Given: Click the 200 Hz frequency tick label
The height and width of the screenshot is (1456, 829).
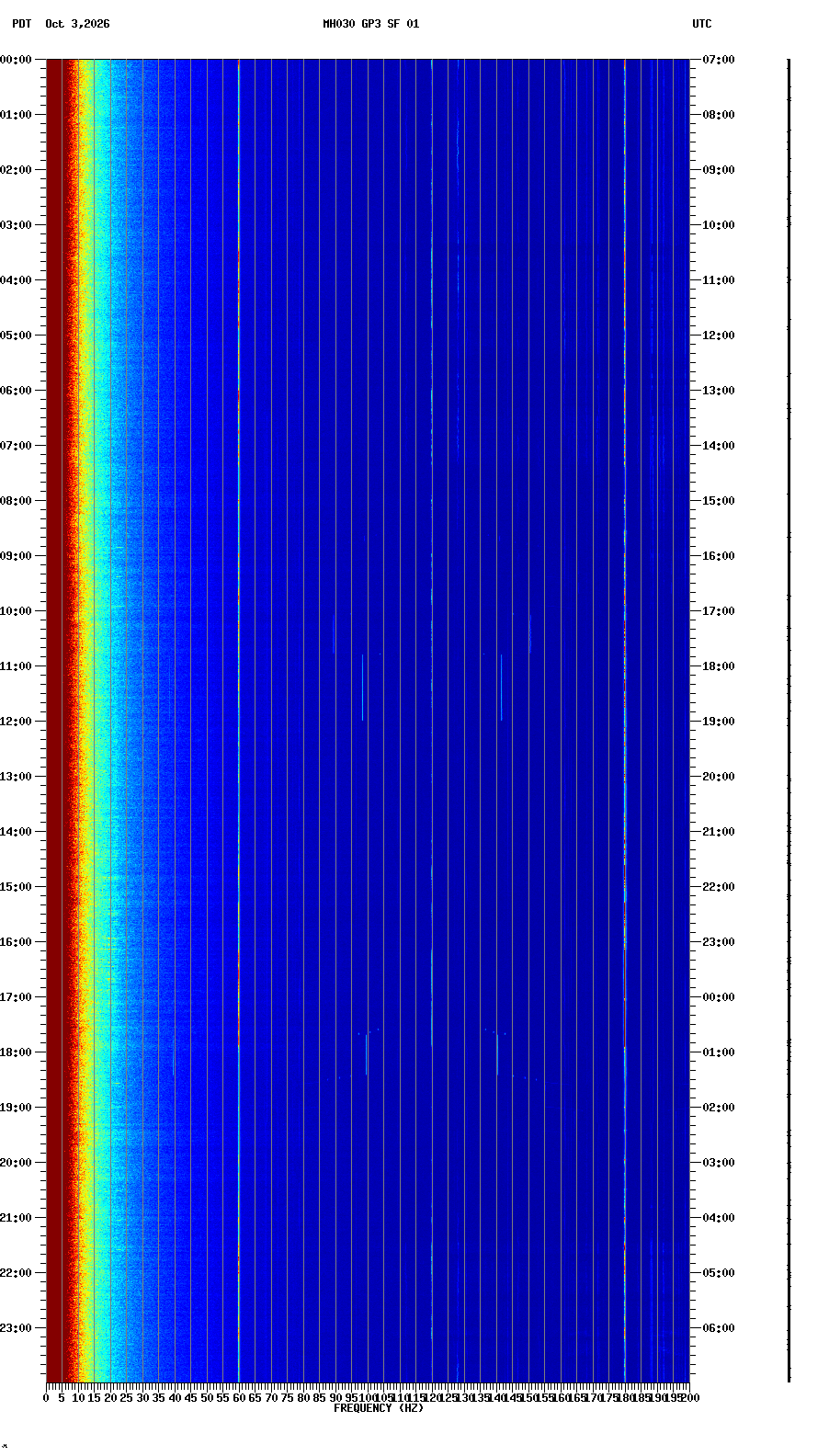Looking at the screenshot, I should click(690, 1398).
